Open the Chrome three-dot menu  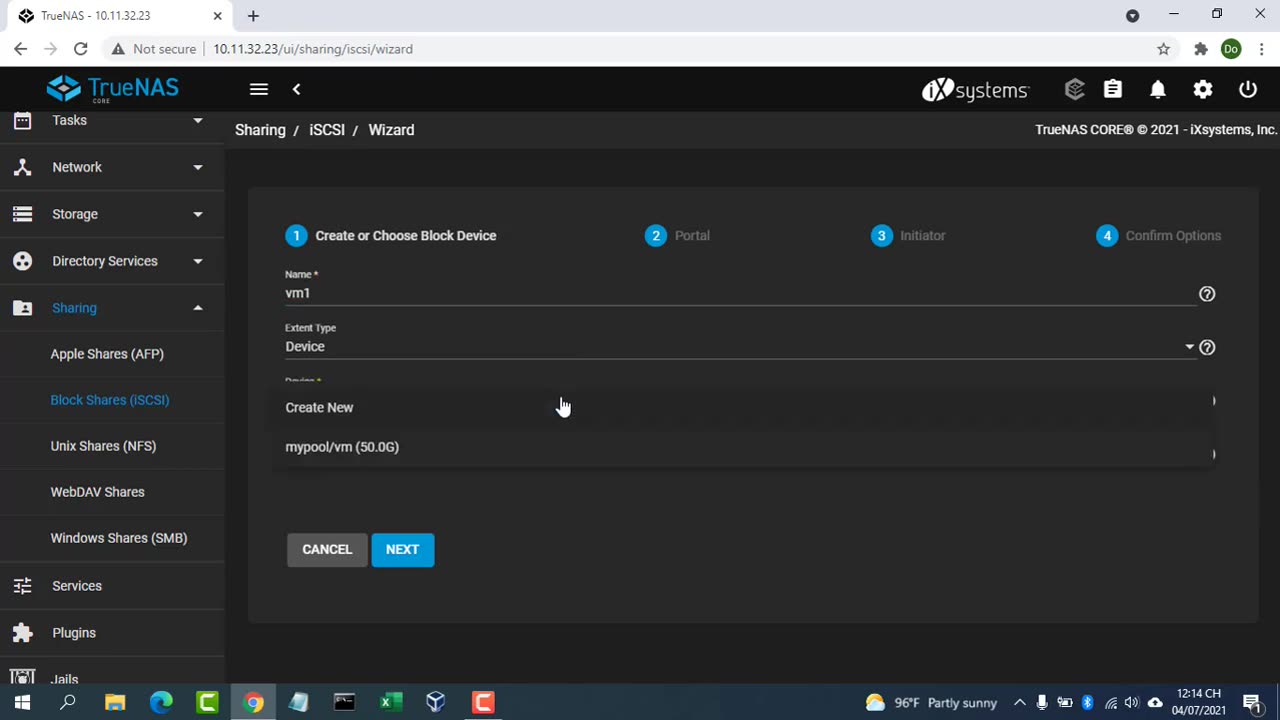1262,49
